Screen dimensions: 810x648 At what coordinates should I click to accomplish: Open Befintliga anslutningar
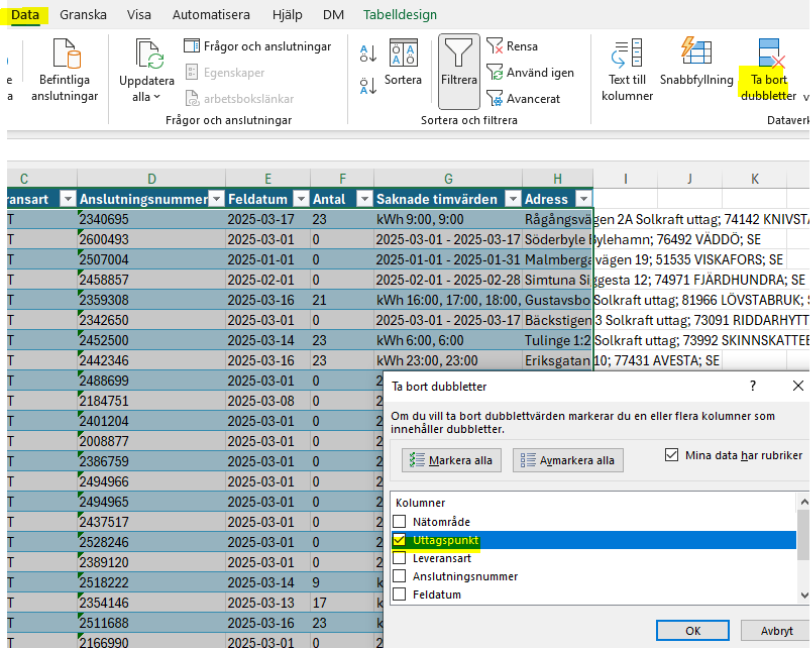[65, 55]
